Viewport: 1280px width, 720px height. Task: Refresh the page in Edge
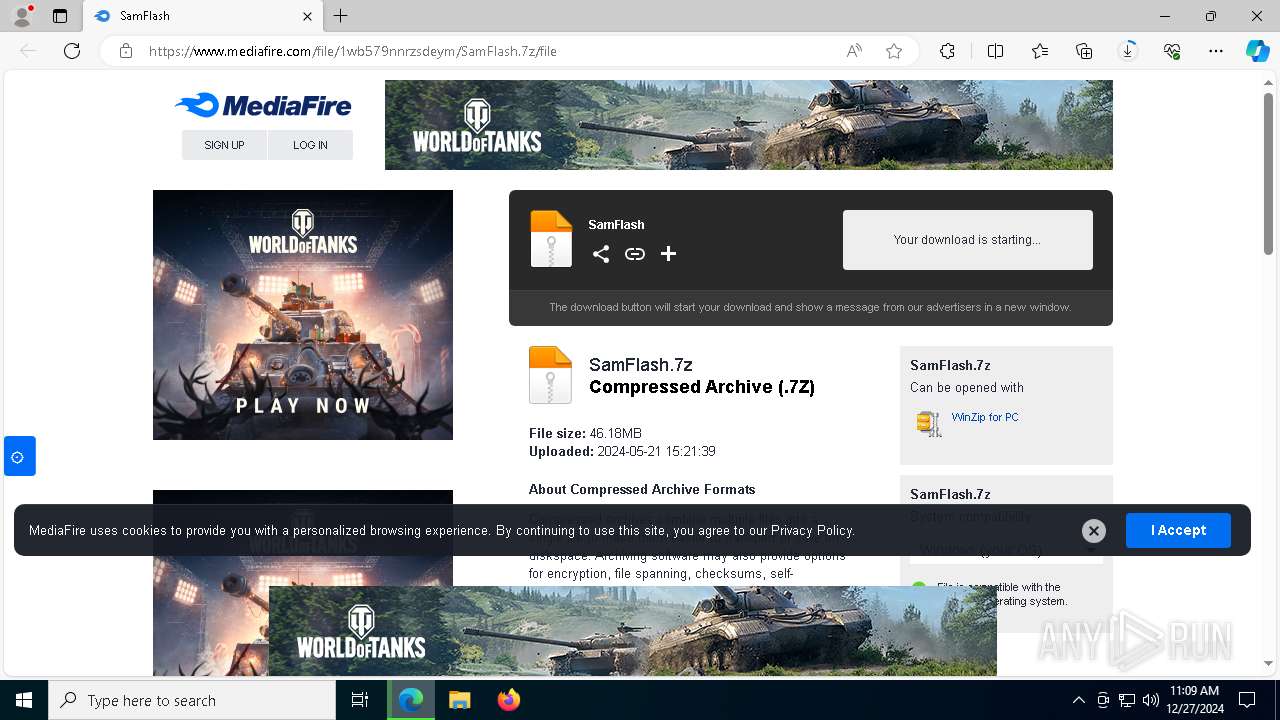tap(72, 51)
